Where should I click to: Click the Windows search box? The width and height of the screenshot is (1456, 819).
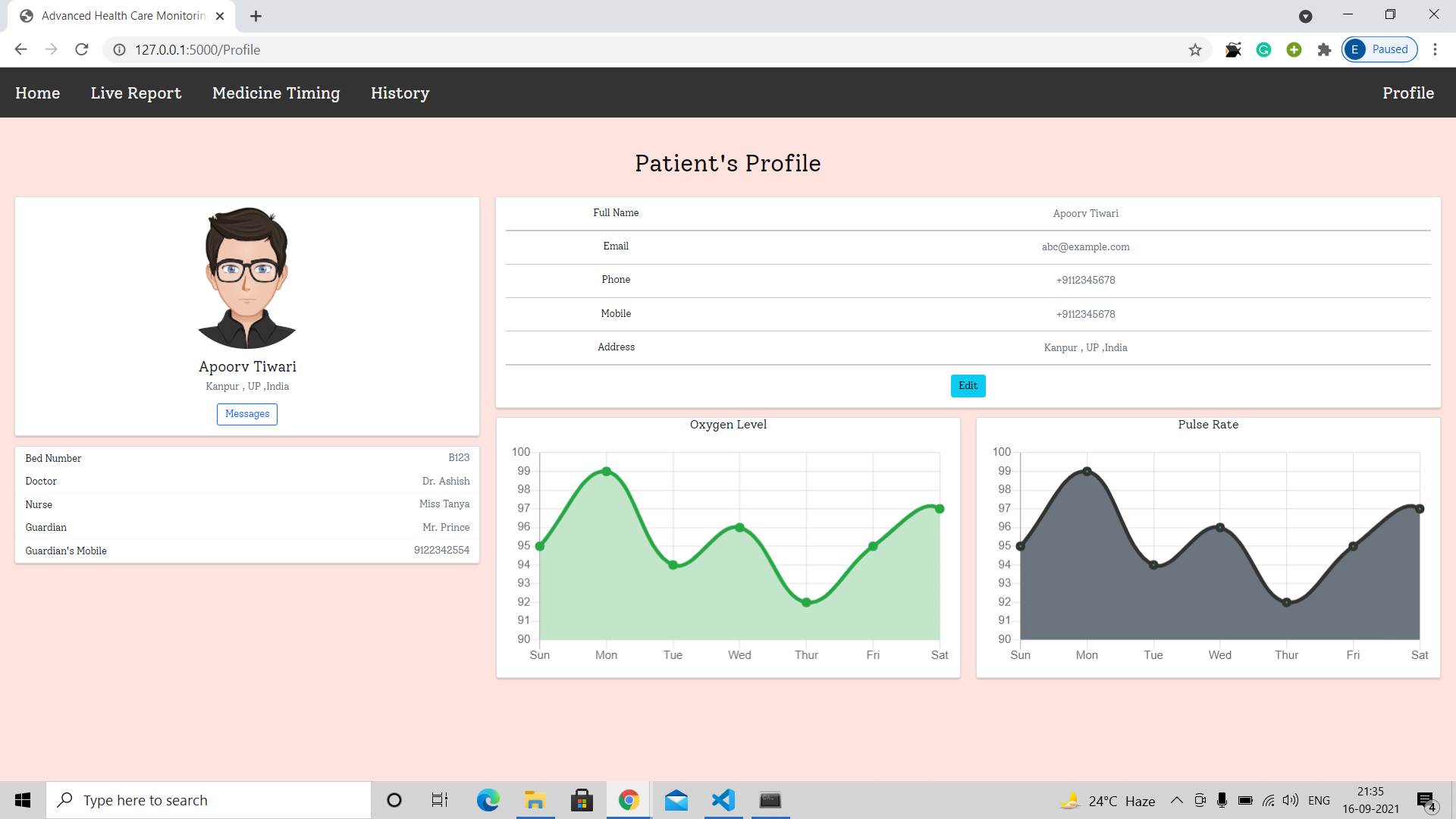click(209, 800)
